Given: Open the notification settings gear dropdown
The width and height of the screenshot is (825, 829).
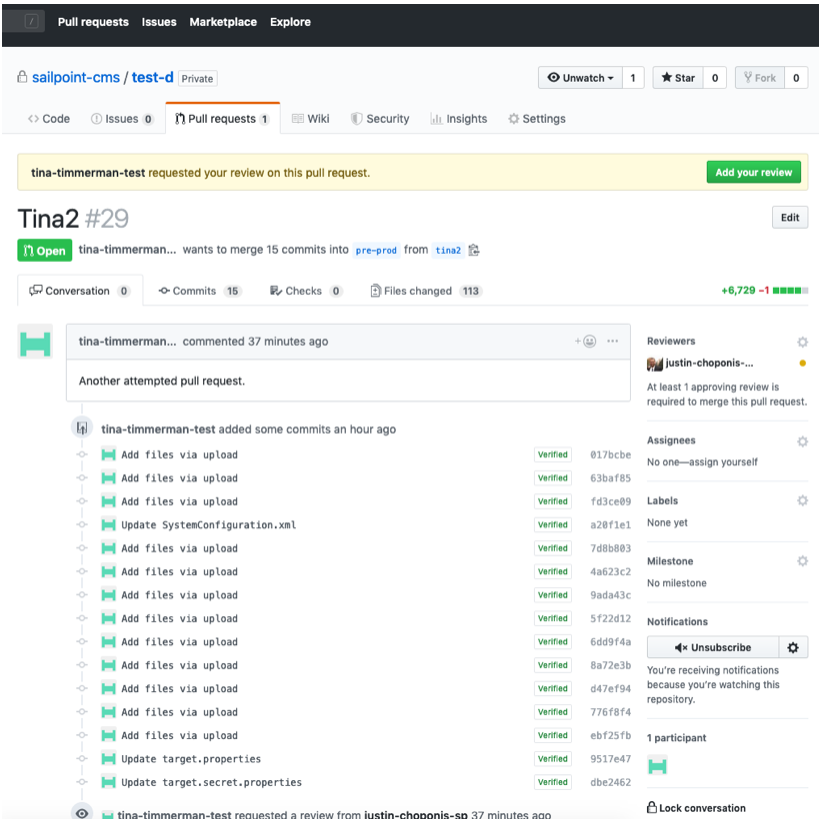Looking at the screenshot, I should coord(793,647).
